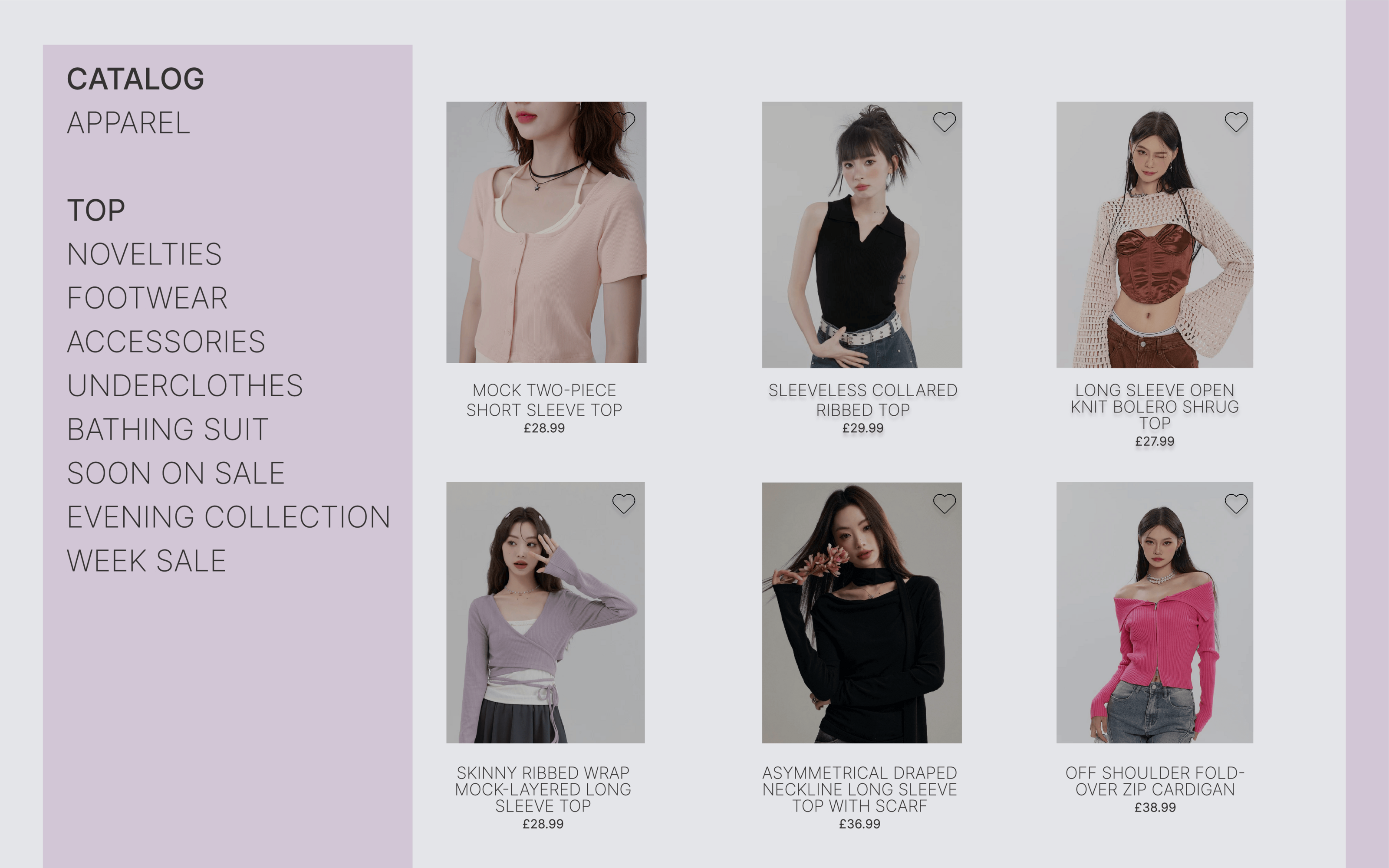Favorite the Asymmetrical Draped Neckline Top
This screenshot has width=1389, height=868.
pos(944,503)
